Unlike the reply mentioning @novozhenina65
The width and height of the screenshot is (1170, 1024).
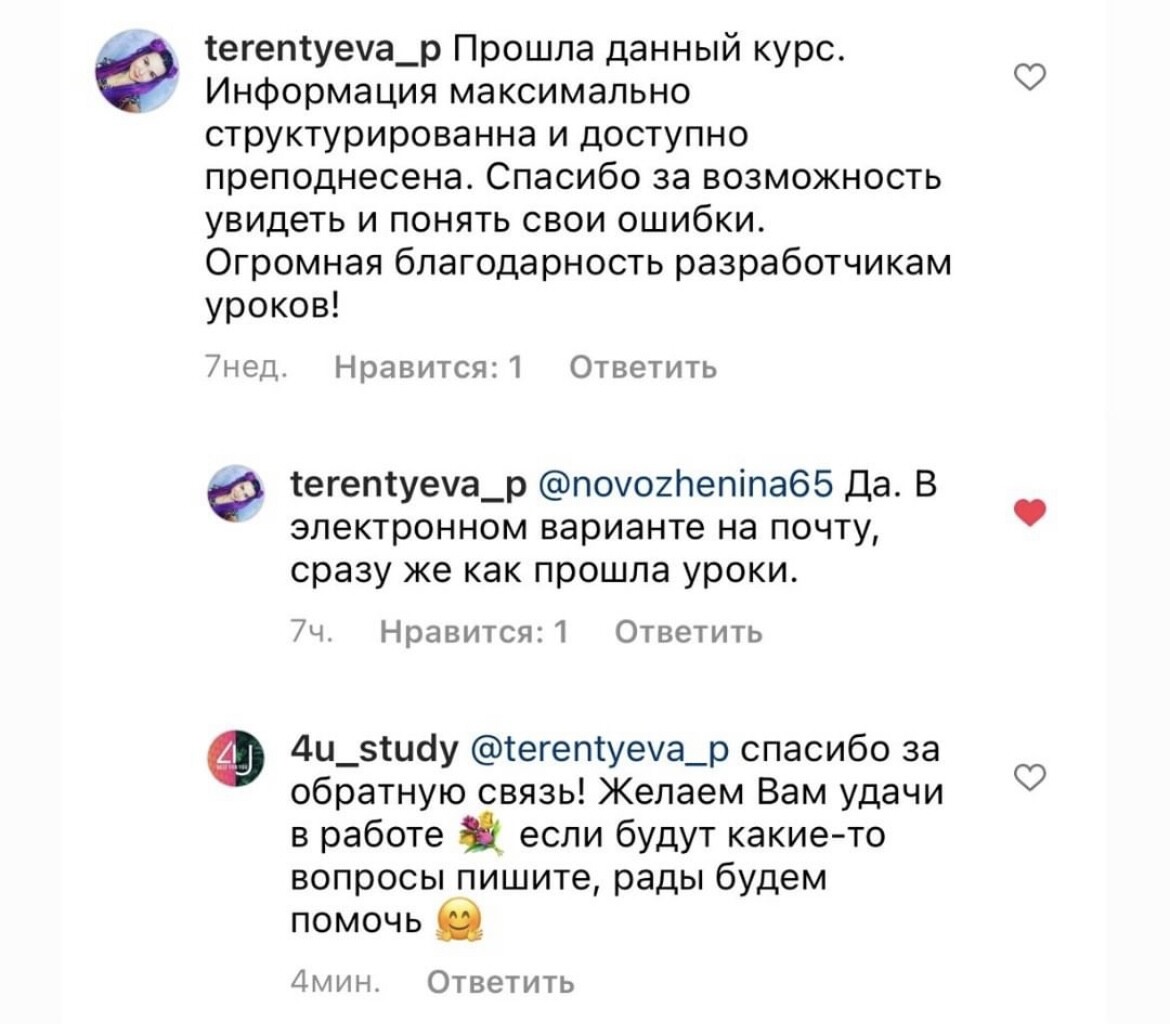coord(1030,513)
